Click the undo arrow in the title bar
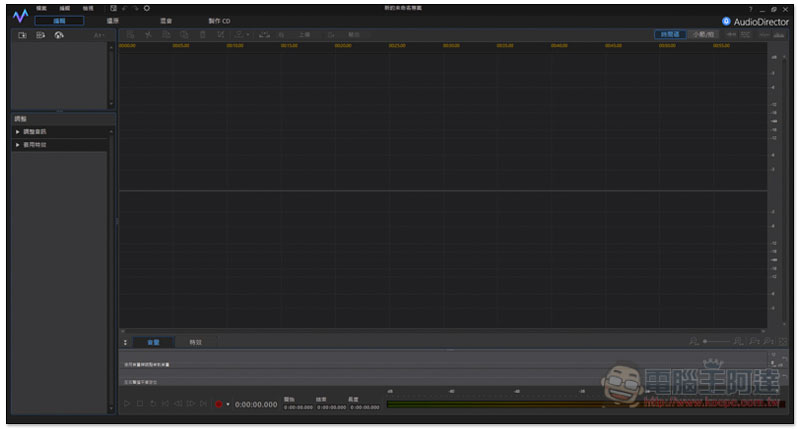Screen dimensions: 800x429 pos(124,9)
